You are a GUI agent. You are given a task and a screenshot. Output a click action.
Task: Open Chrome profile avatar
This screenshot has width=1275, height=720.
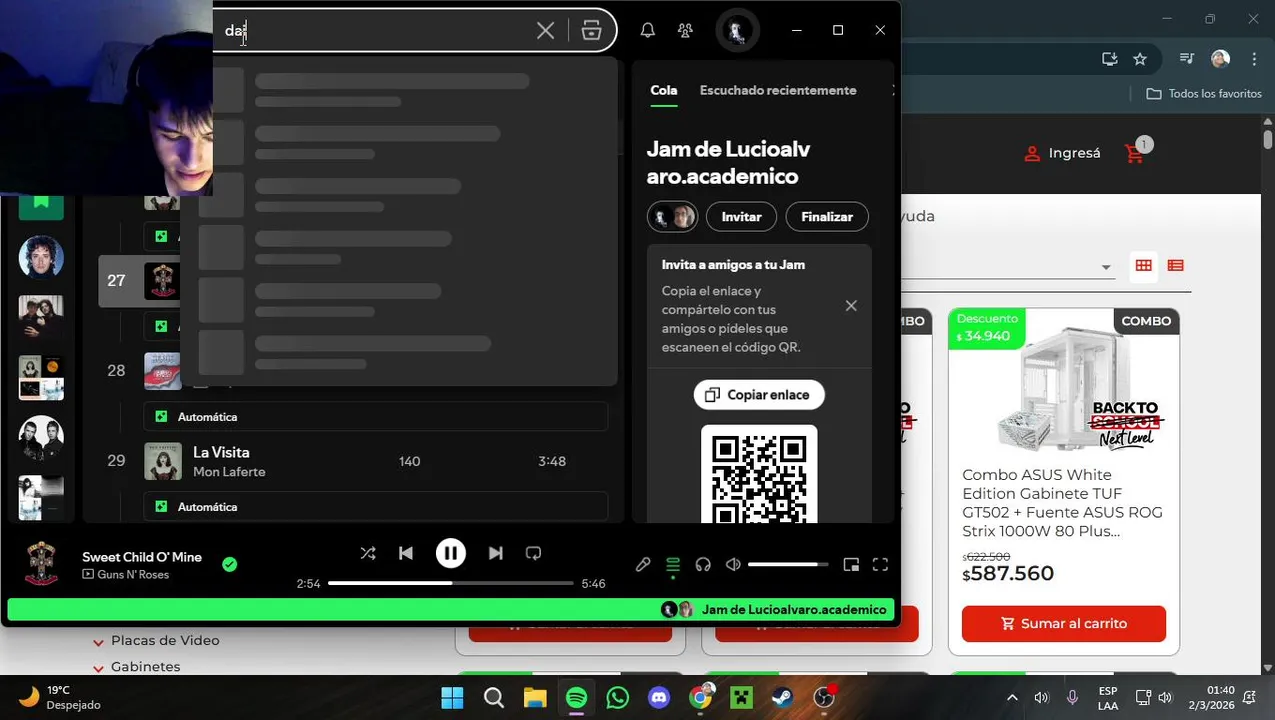pyautogui.click(x=1220, y=59)
